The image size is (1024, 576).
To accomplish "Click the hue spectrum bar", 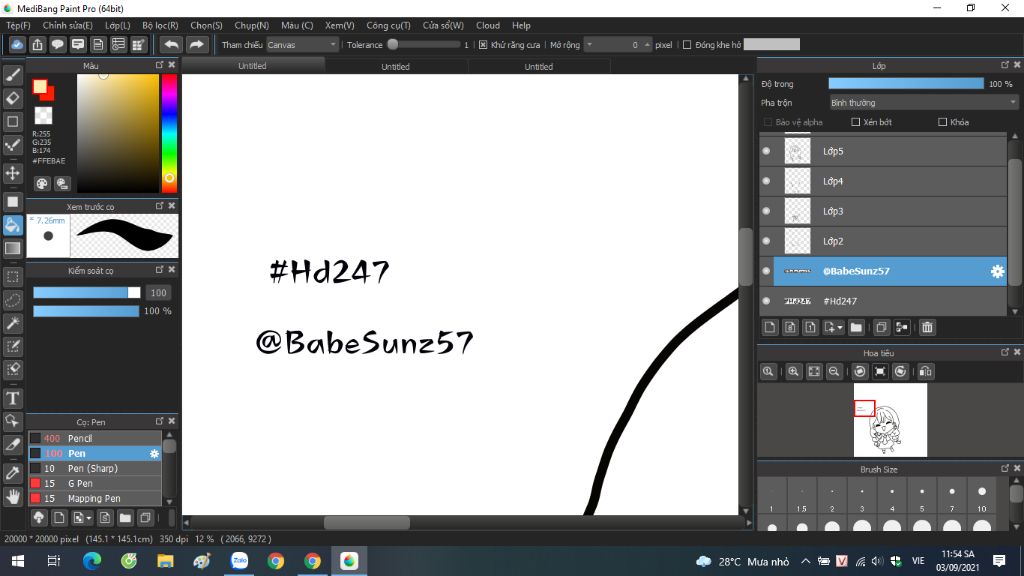I will 169,133.
